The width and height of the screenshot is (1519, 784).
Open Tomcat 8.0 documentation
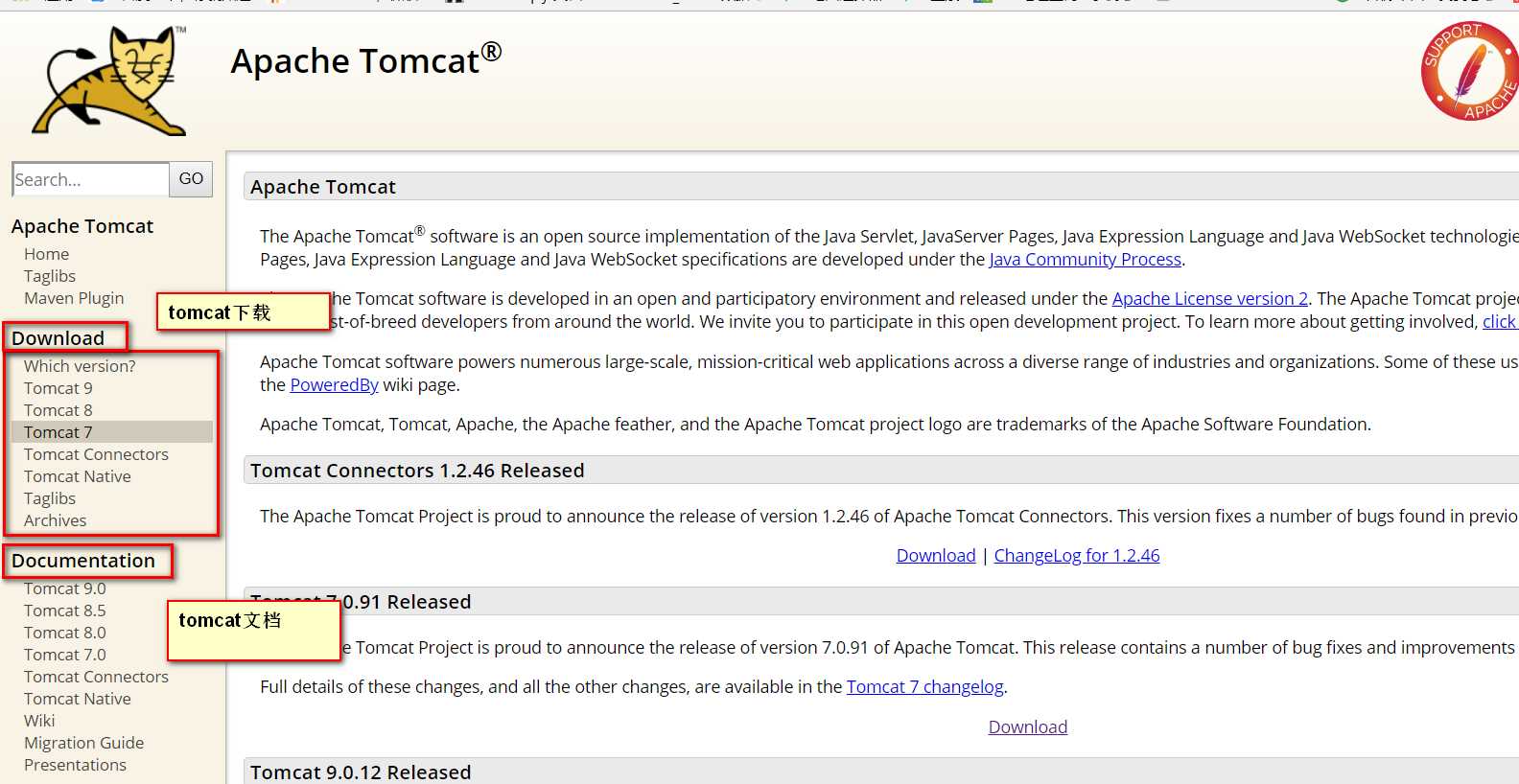[65, 633]
